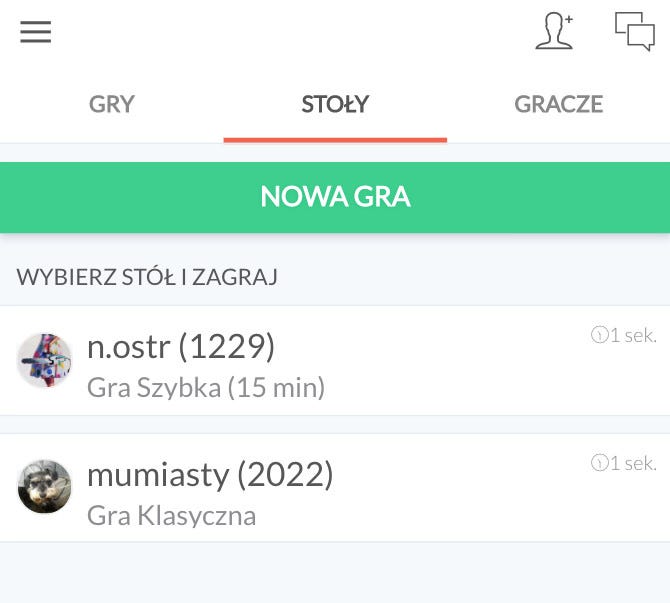Start a game with NOWA GRA
Screen dimensions: 670x603
click(x=335, y=197)
